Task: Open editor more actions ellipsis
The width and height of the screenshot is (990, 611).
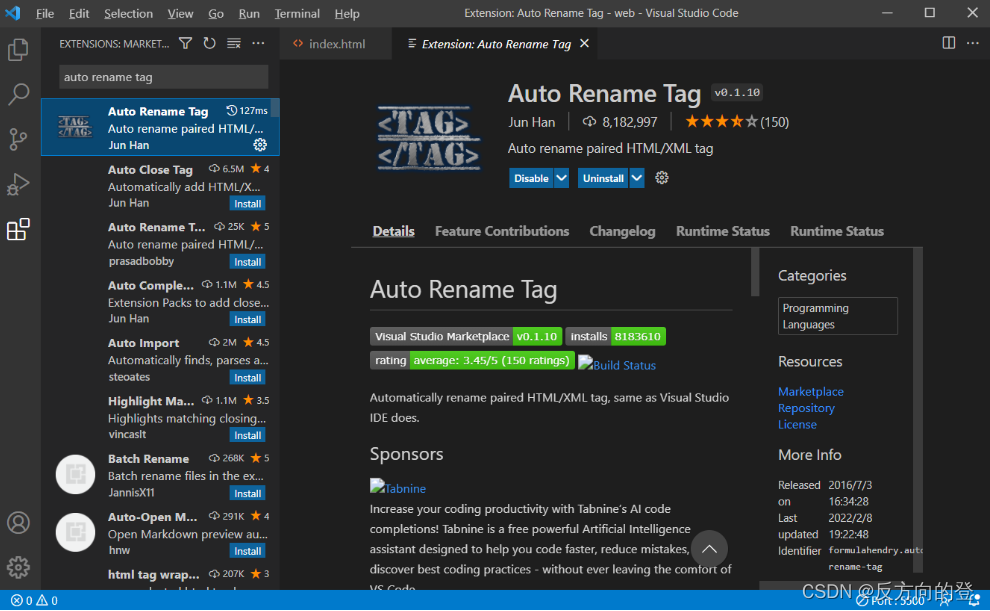Action: tap(972, 43)
